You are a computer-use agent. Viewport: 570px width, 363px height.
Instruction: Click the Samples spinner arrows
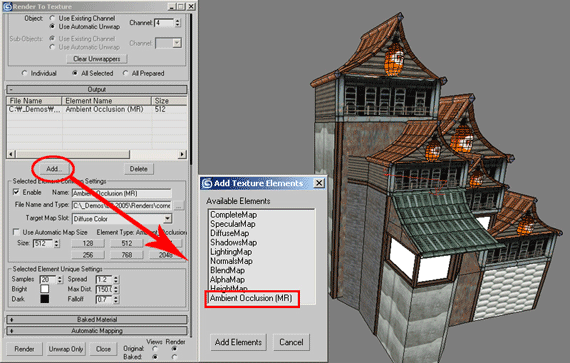pos(60,279)
